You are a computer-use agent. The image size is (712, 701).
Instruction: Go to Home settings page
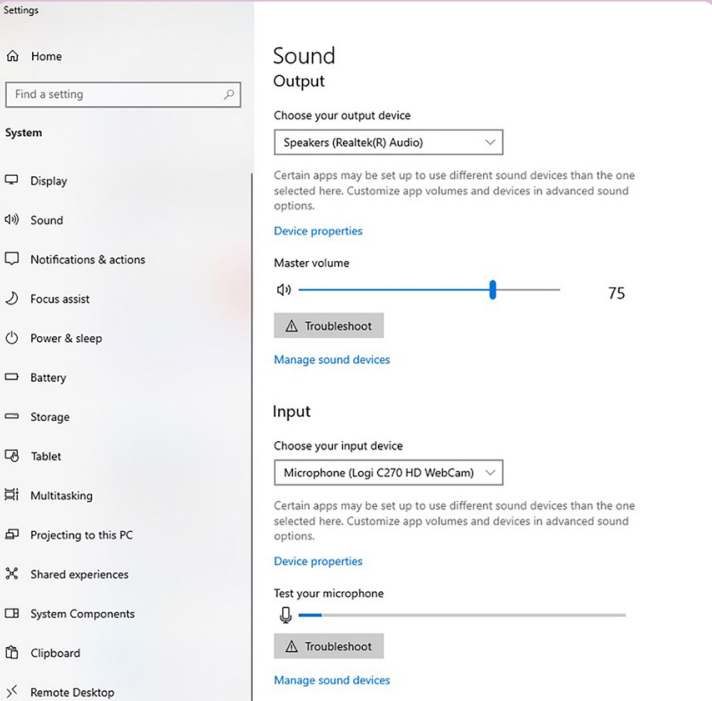[x=46, y=56]
